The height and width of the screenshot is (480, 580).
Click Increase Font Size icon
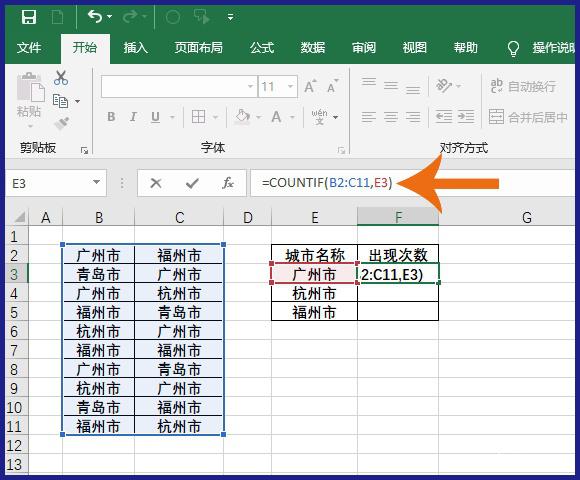[x=310, y=86]
